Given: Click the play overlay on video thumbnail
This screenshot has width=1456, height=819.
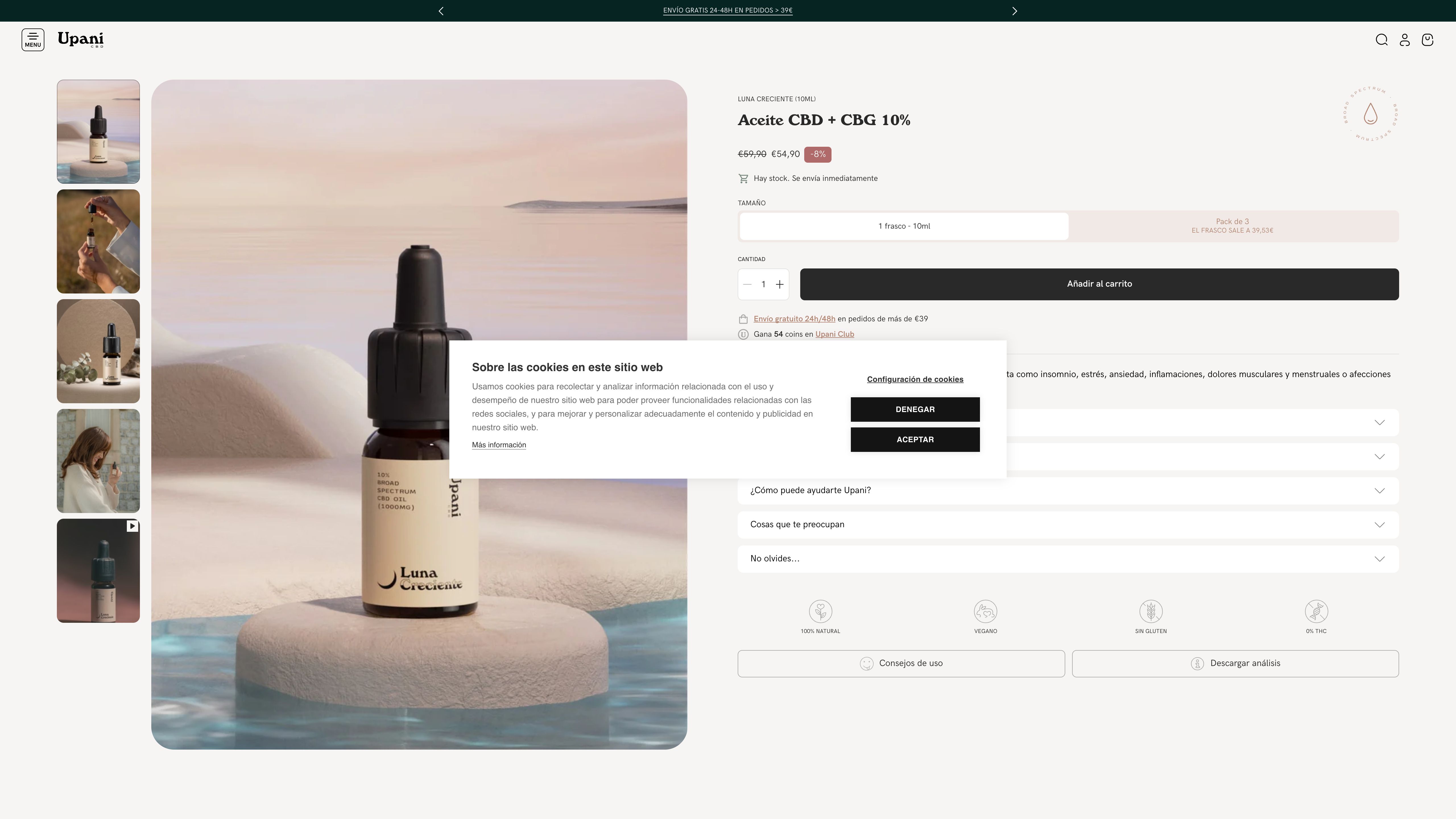Looking at the screenshot, I should (132, 526).
